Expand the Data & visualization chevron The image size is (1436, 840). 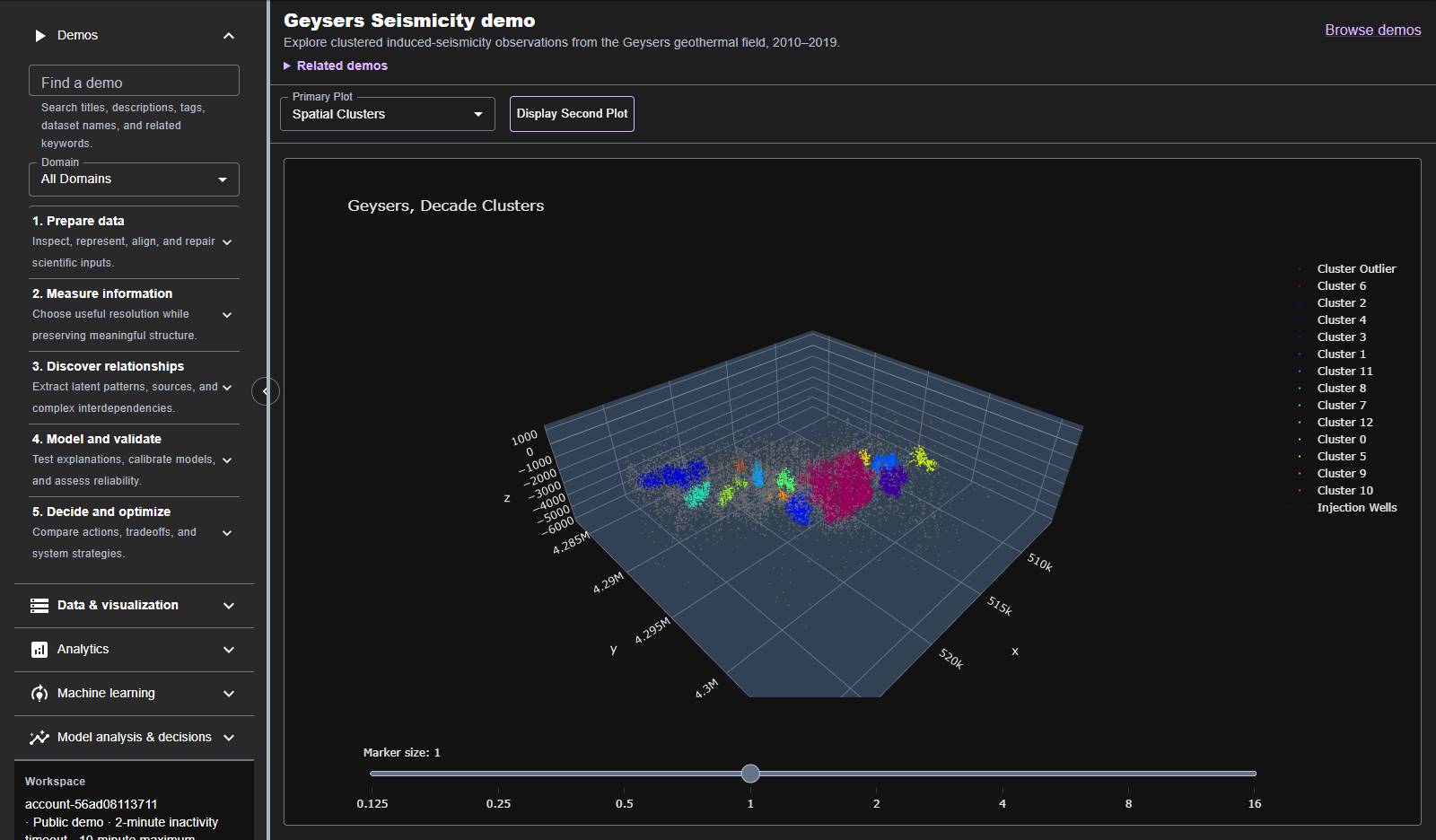pyautogui.click(x=229, y=606)
